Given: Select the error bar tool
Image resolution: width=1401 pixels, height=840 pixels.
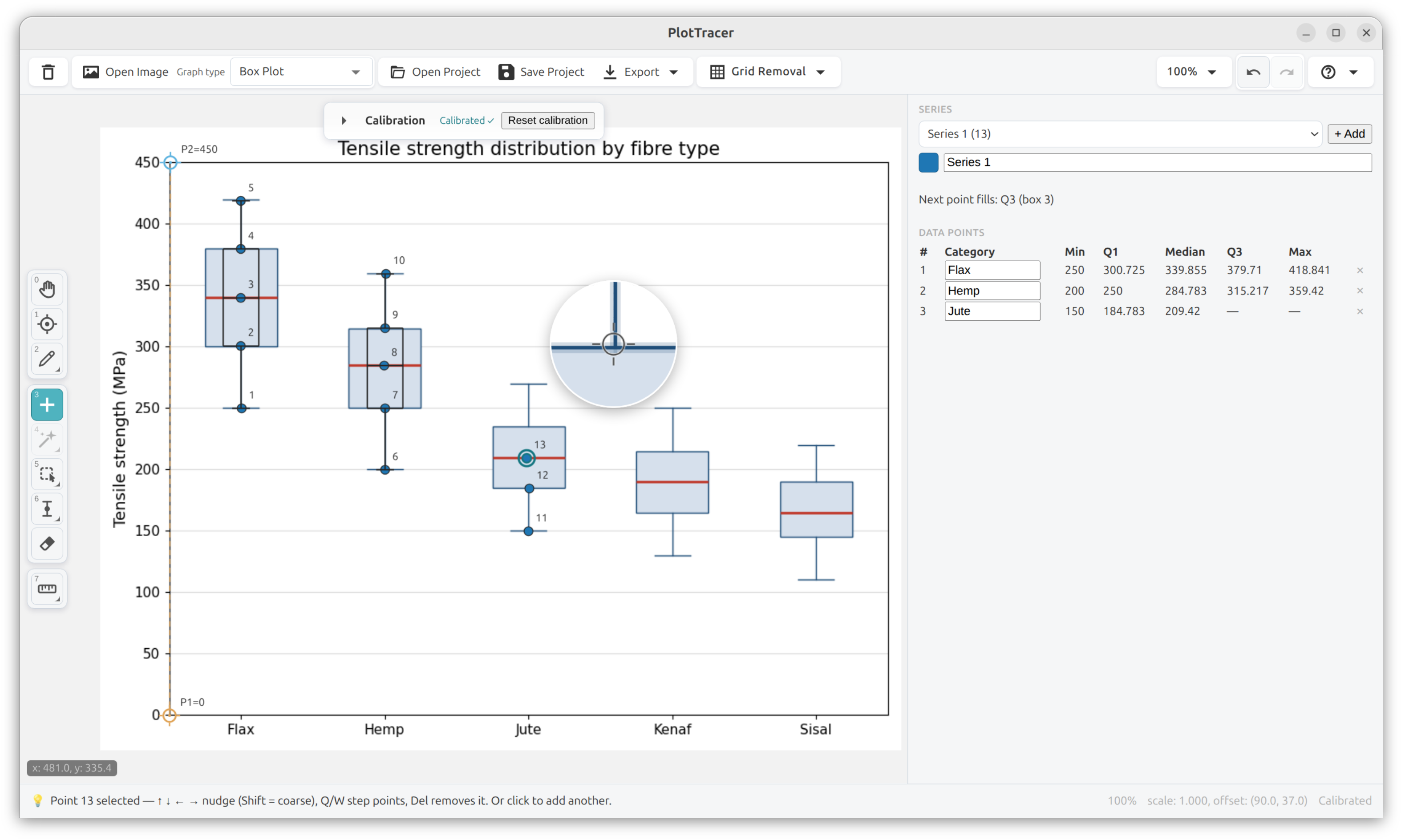Looking at the screenshot, I should coord(47,508).
